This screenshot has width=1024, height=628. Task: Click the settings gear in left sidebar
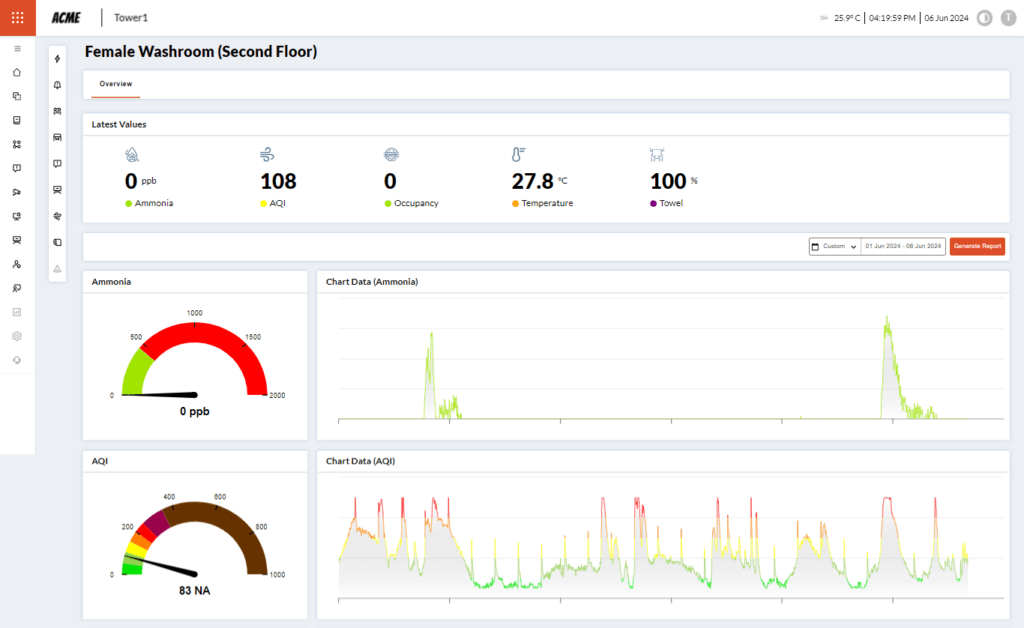click(x=17, y=336)
